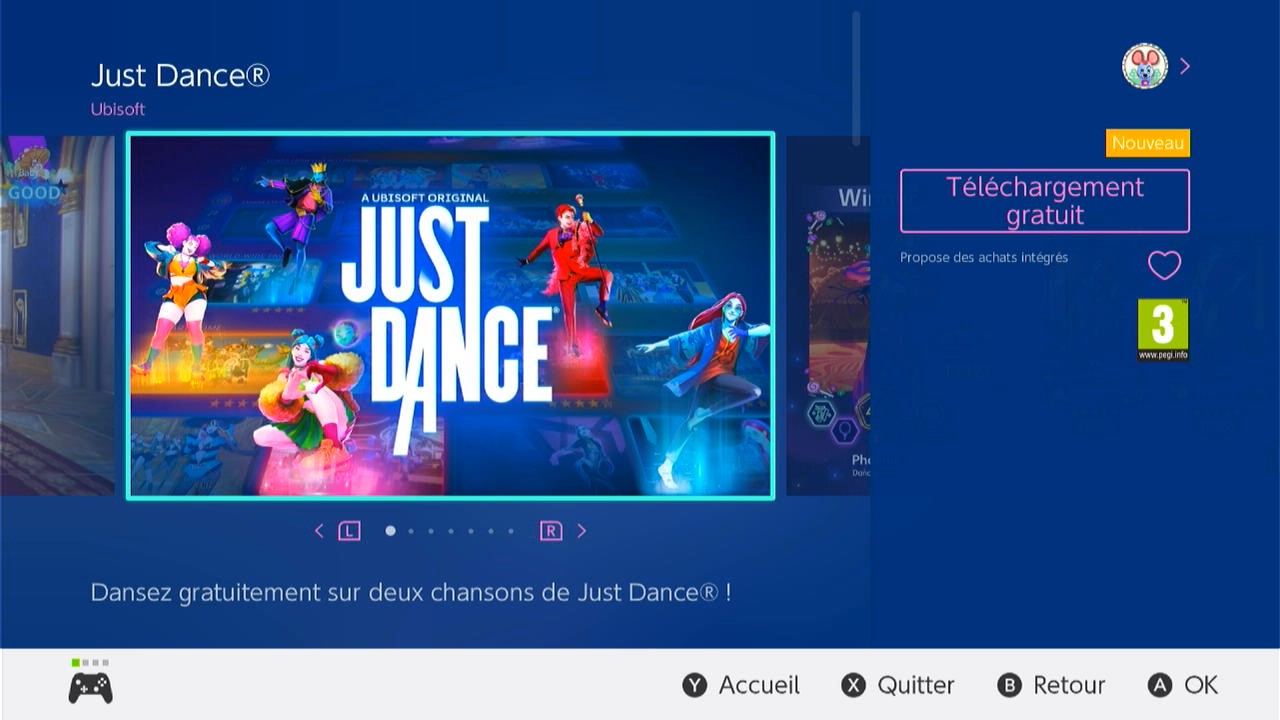1280x720 pixels.
Task: Click the controller icon in footer
Action: [90, 688]
